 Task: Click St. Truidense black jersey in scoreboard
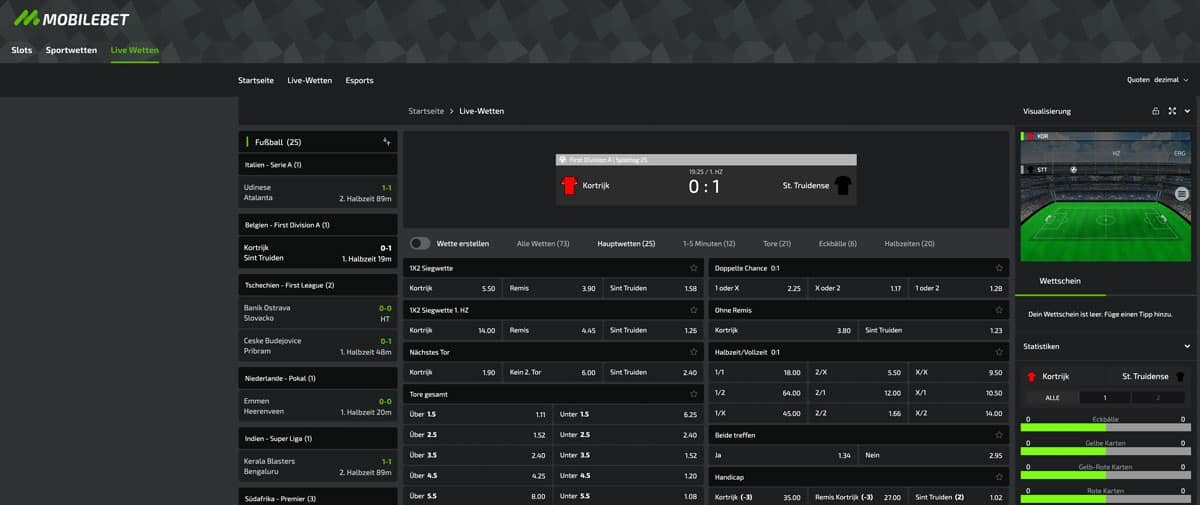point(842,185)
